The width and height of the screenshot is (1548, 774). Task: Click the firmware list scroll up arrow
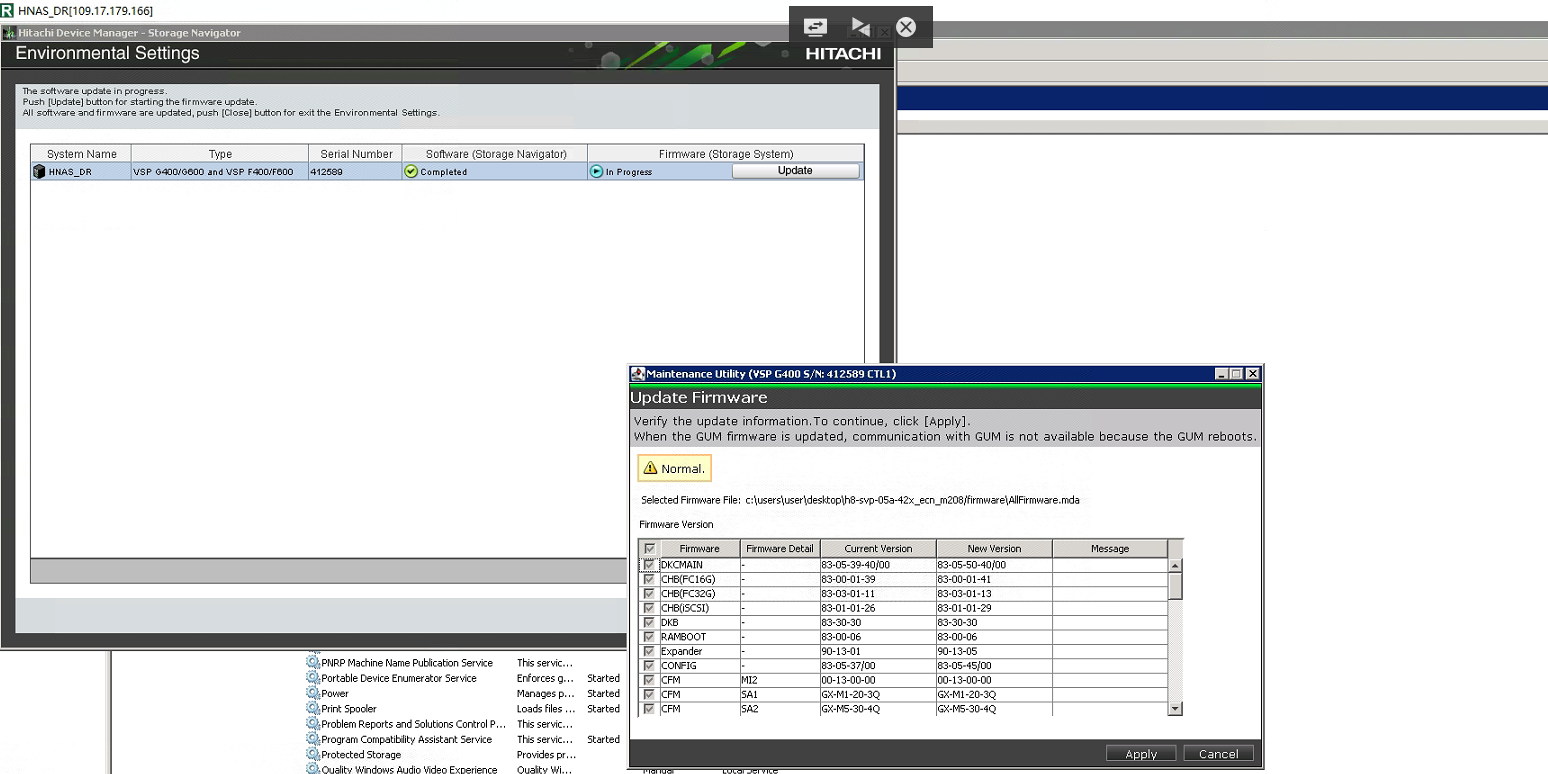1175,565
